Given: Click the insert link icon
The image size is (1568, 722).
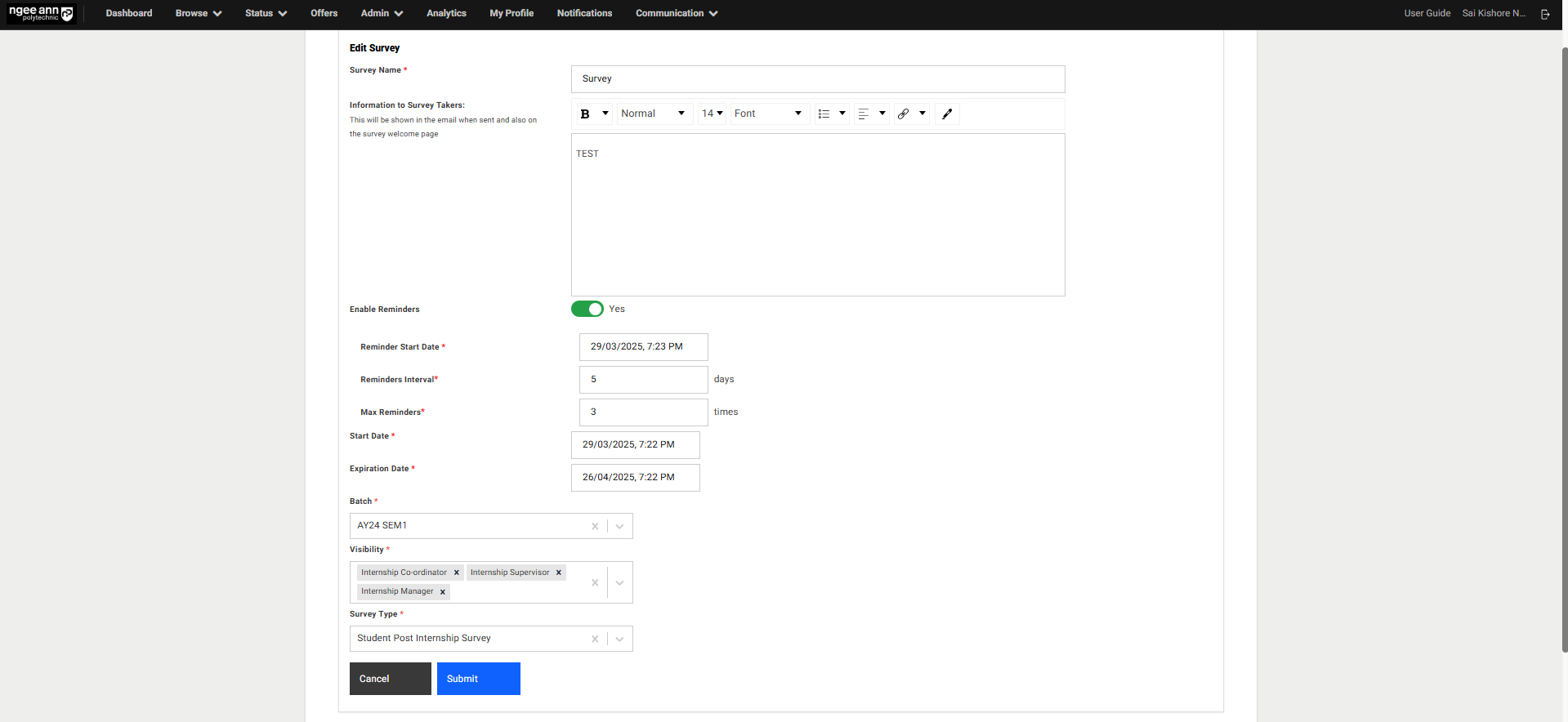Looking at the screenshot, I should click(903, 114).
